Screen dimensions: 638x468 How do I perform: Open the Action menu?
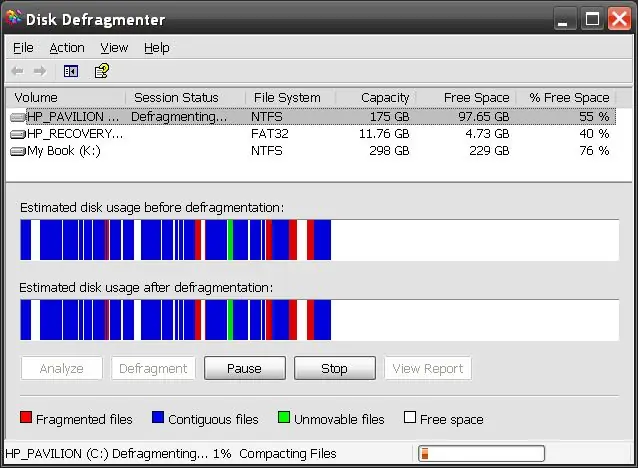67,48
